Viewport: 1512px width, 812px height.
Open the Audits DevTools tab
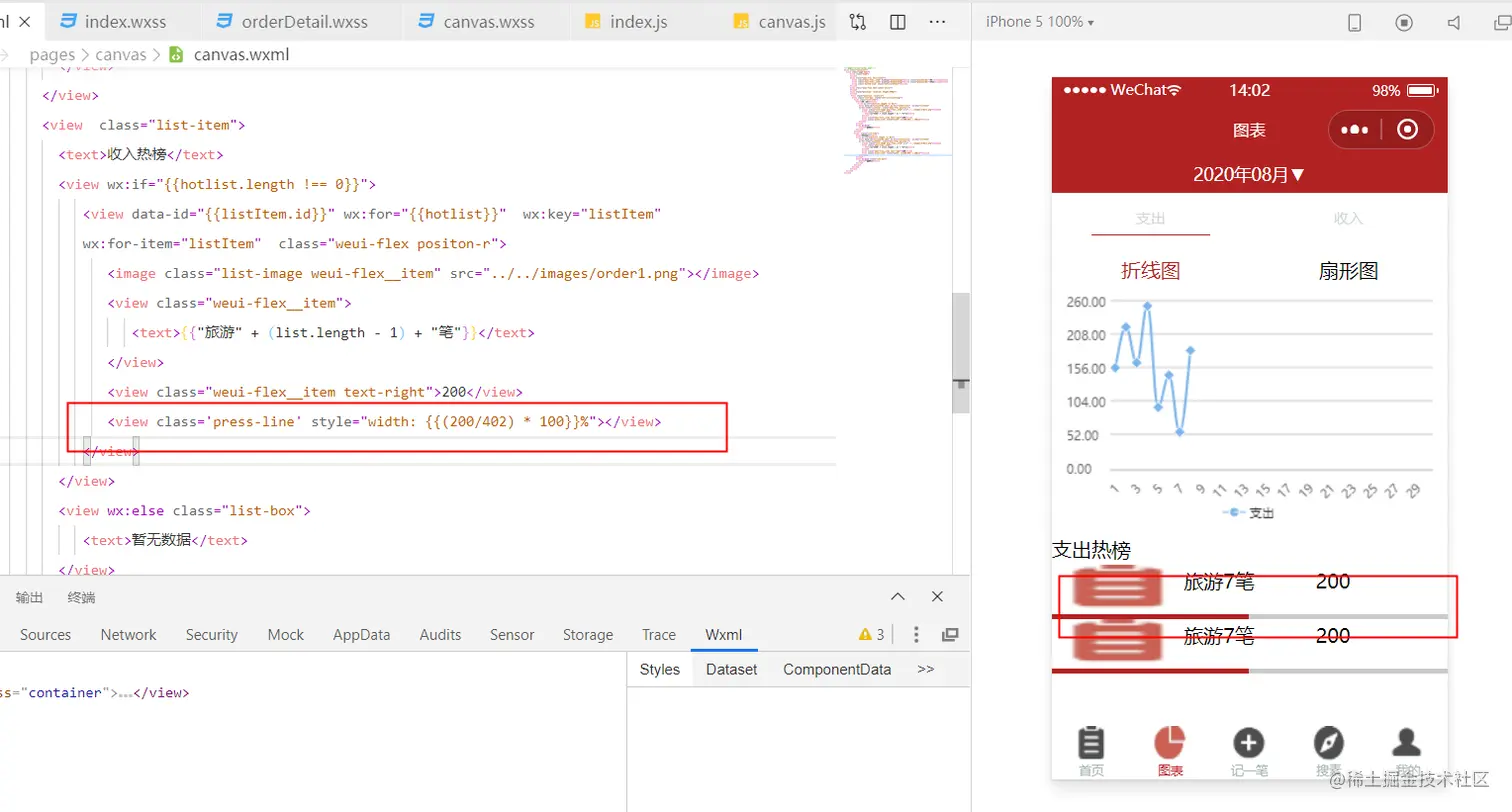pos(440,635)
